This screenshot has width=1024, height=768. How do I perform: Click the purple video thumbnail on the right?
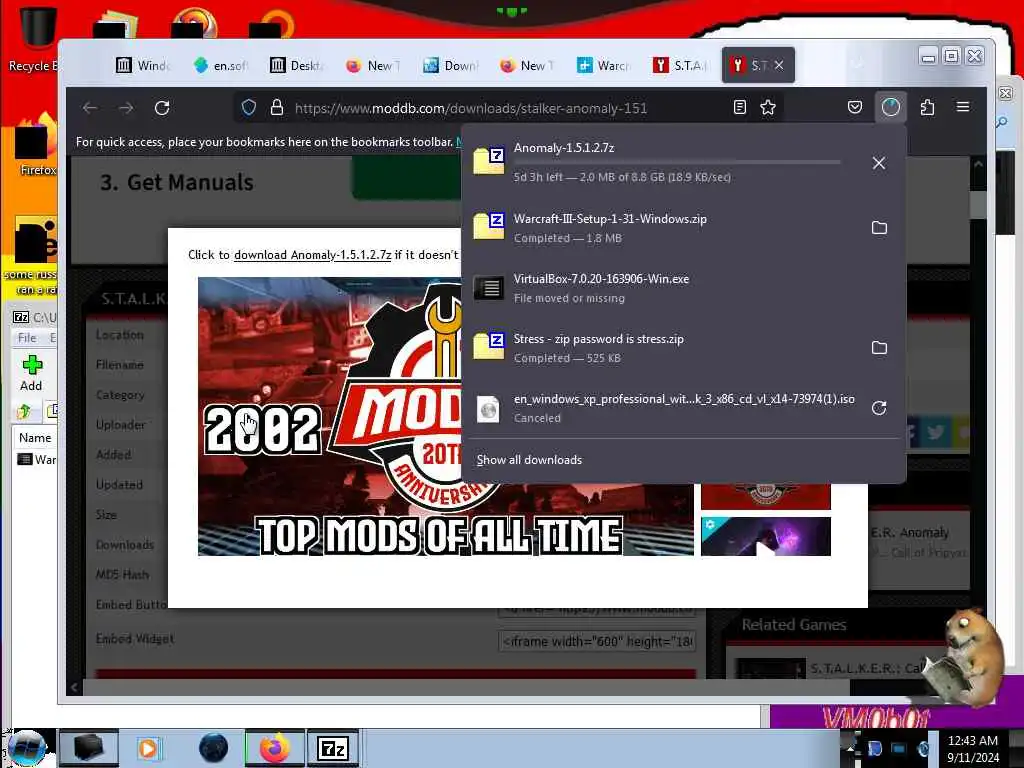765,536
